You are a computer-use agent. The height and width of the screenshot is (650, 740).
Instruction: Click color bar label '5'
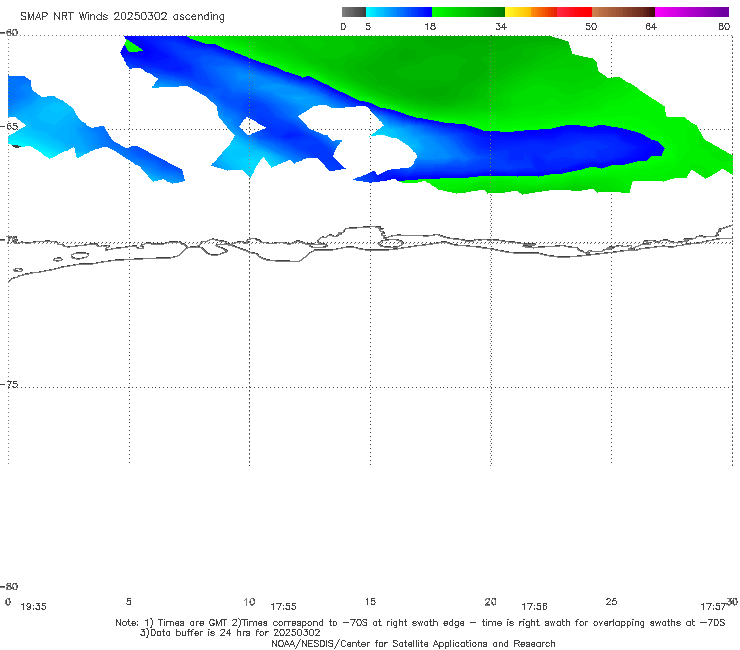point(368,26)
